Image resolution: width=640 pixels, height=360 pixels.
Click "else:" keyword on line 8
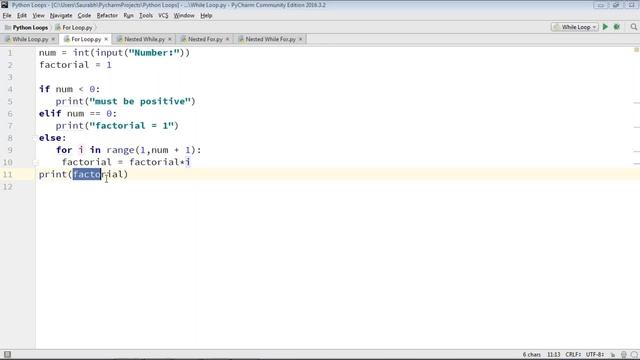(52, 138)
